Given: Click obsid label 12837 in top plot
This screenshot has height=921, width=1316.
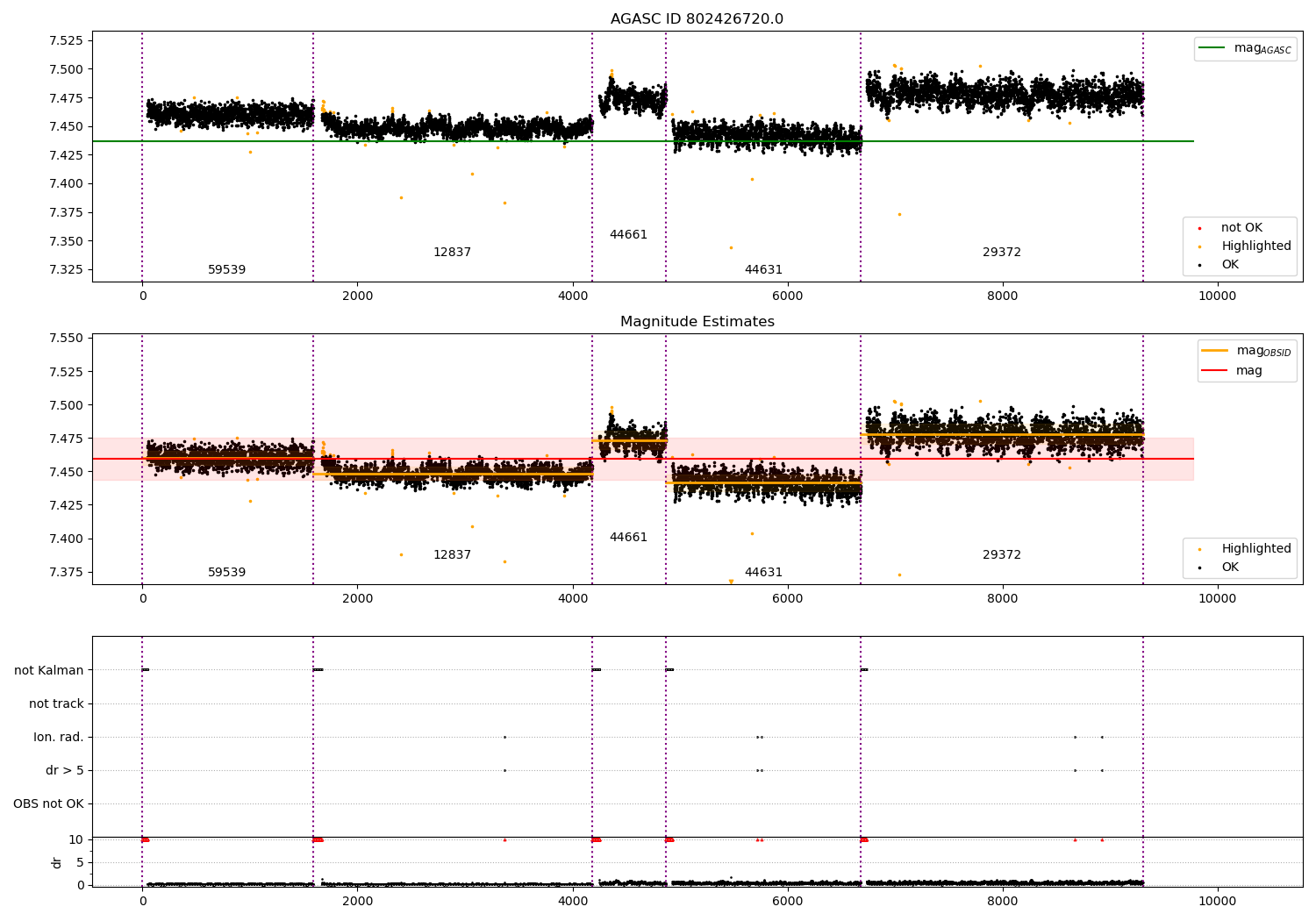Looking at the screenshot, I should (452, 253).
